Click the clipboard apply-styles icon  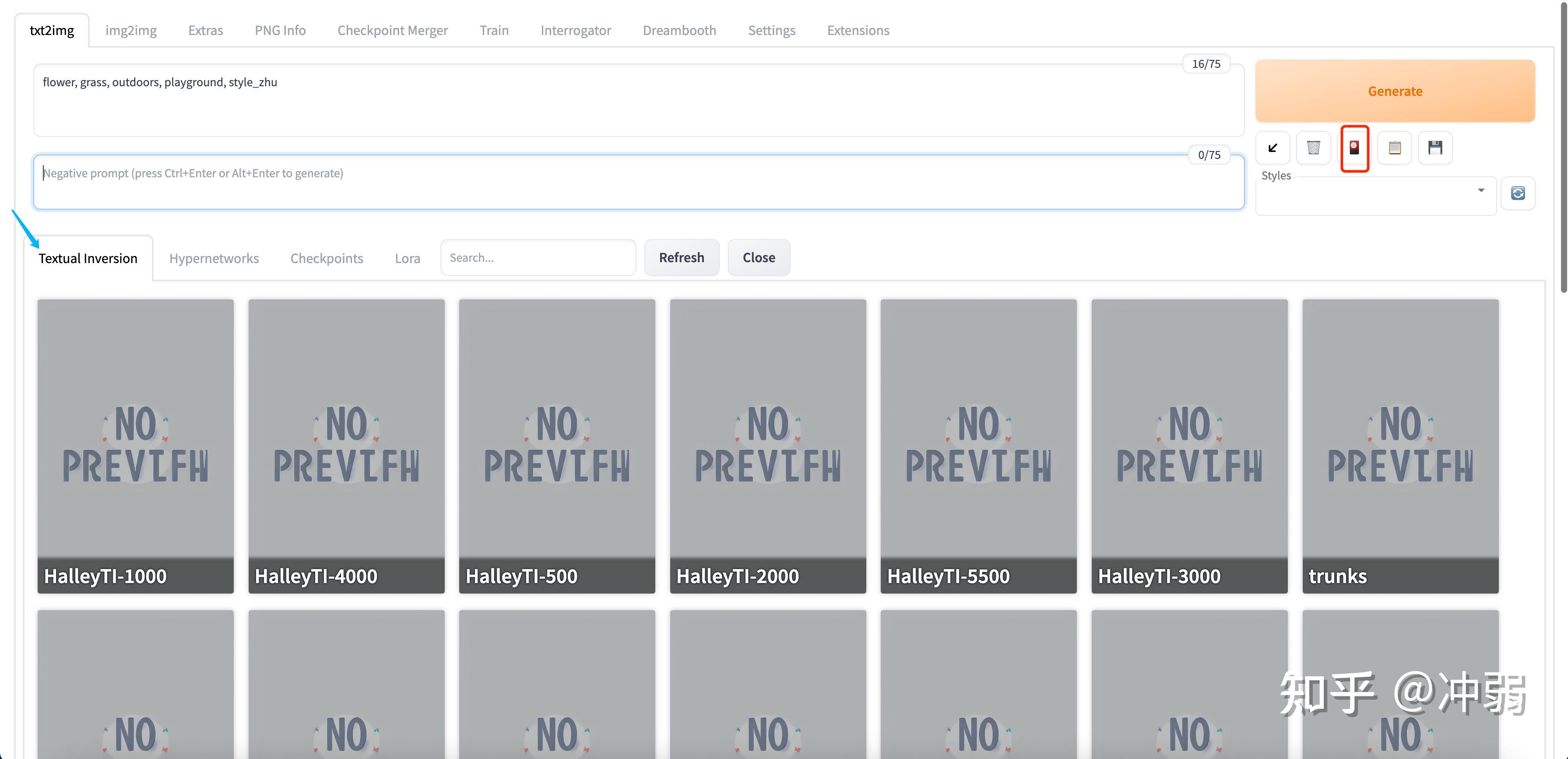[x=1395, y=148]
